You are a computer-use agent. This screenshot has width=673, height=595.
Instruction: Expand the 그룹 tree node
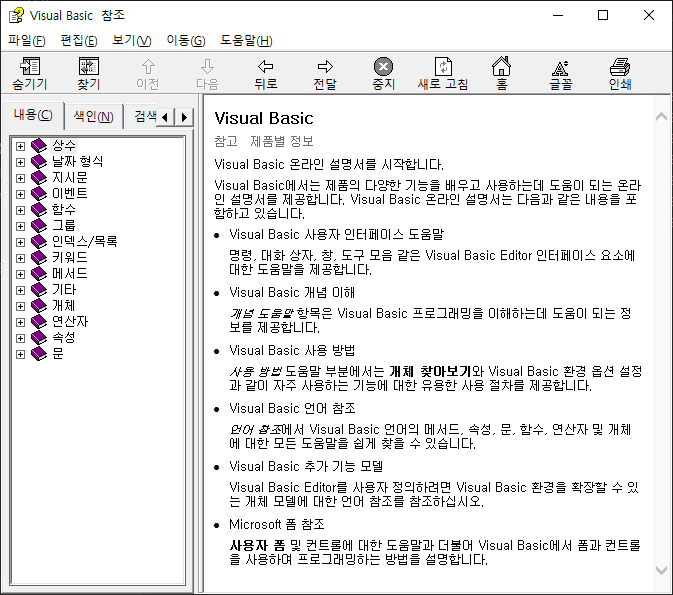(x=20, y=227)
